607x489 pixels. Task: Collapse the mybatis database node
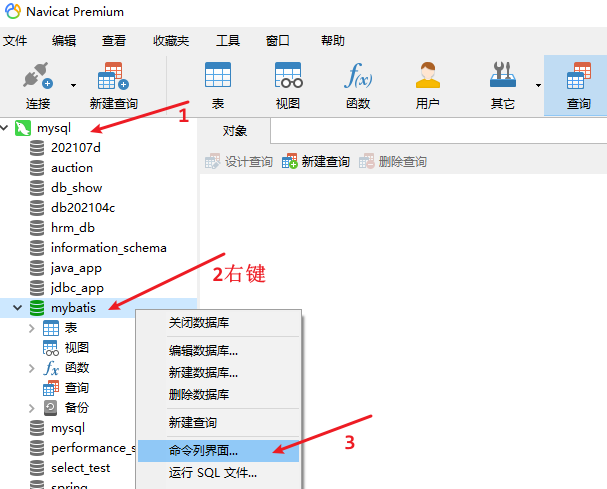click(17, 308)
